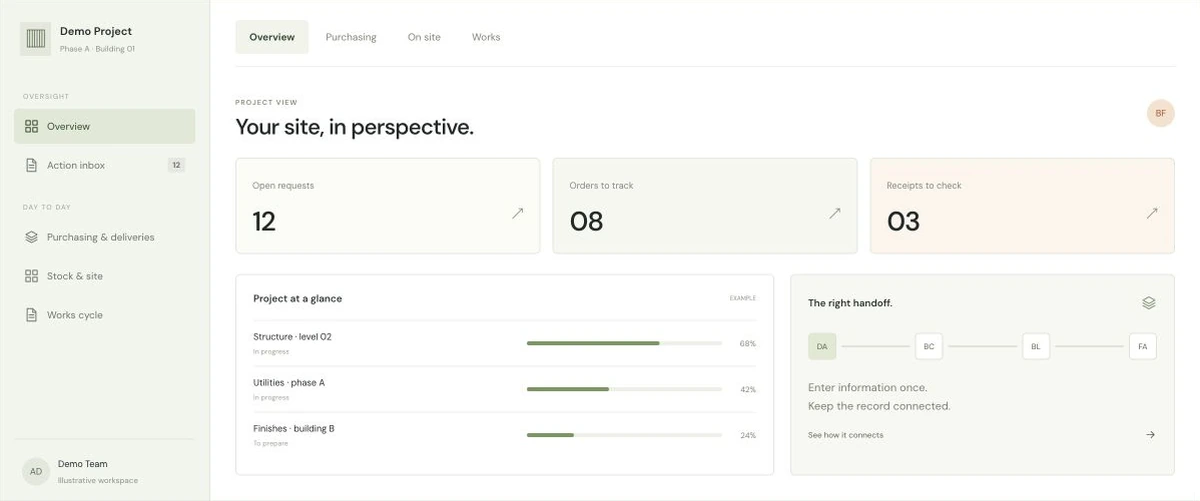Switch to the Overview tab
The width and height of the screenshot is (1200, 501).
coord(272,37)
